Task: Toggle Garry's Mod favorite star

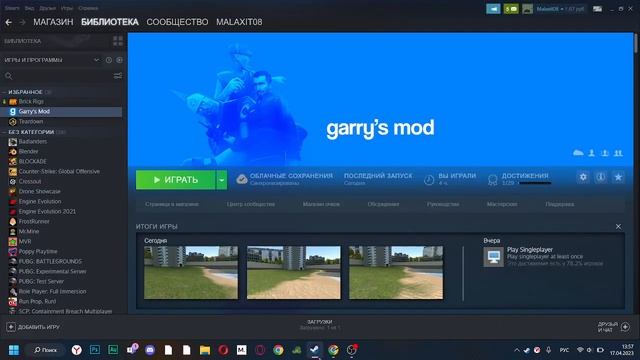Action: point(618,177)
